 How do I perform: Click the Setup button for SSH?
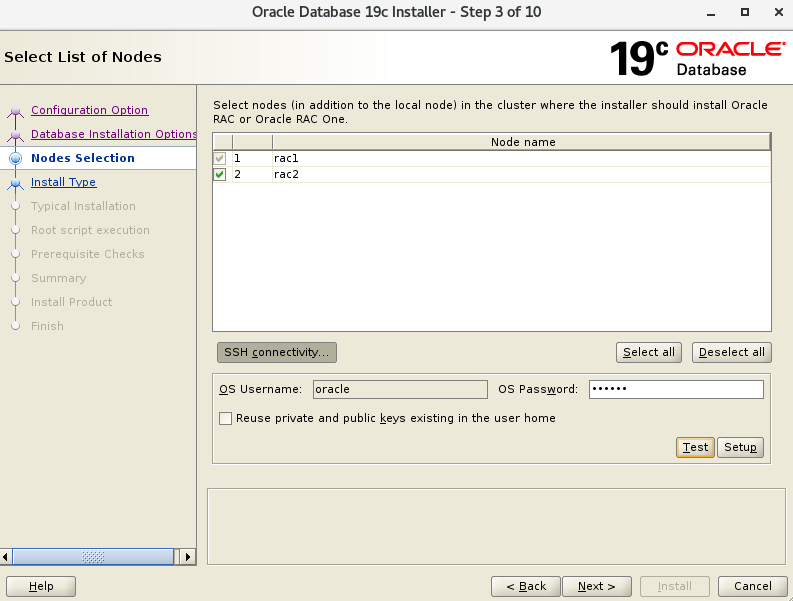[x=740, y=447]
